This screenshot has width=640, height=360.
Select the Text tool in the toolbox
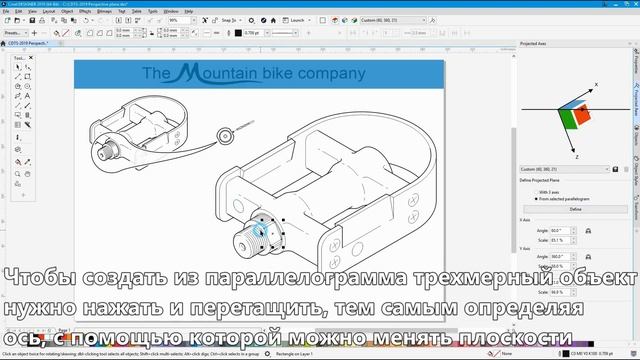(x=27, y=96)
